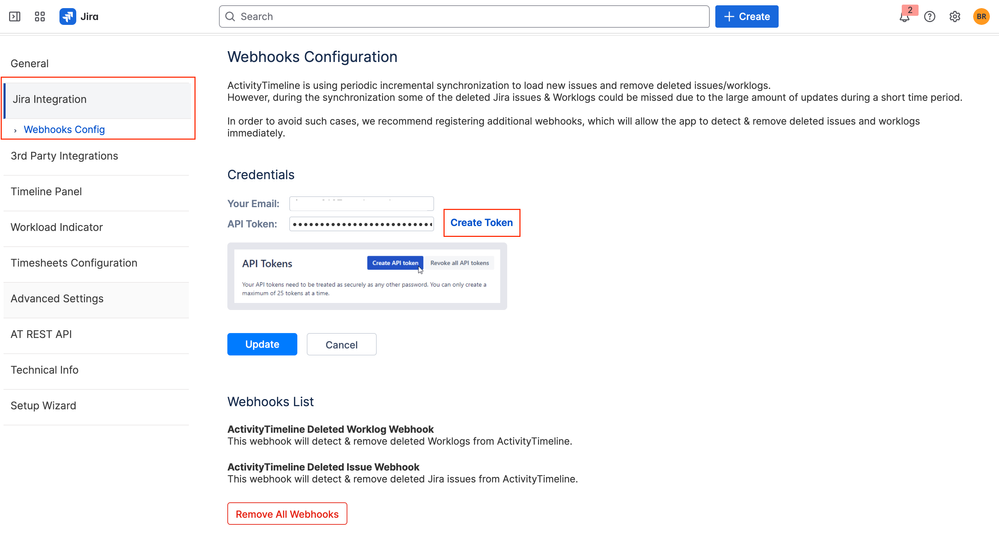Click the Create Token link
This screenshot has height=536, width=999.
(482, 223)
